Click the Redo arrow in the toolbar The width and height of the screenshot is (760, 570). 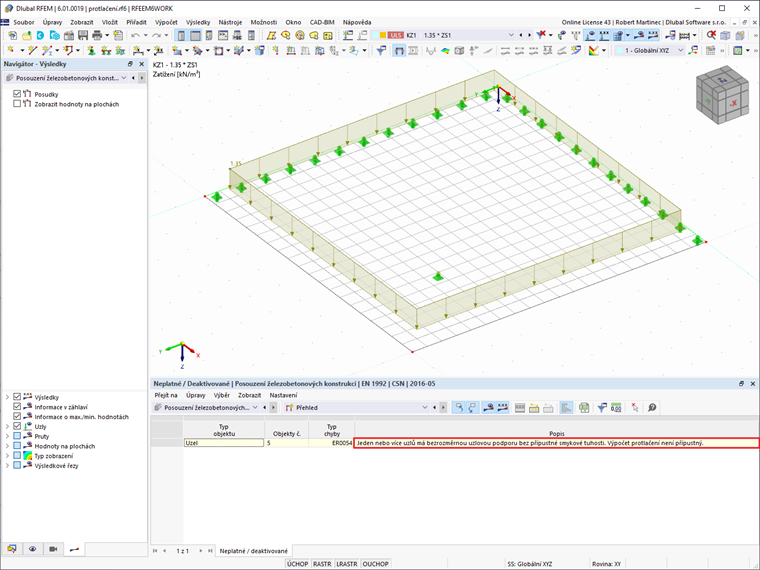[156, 35]
